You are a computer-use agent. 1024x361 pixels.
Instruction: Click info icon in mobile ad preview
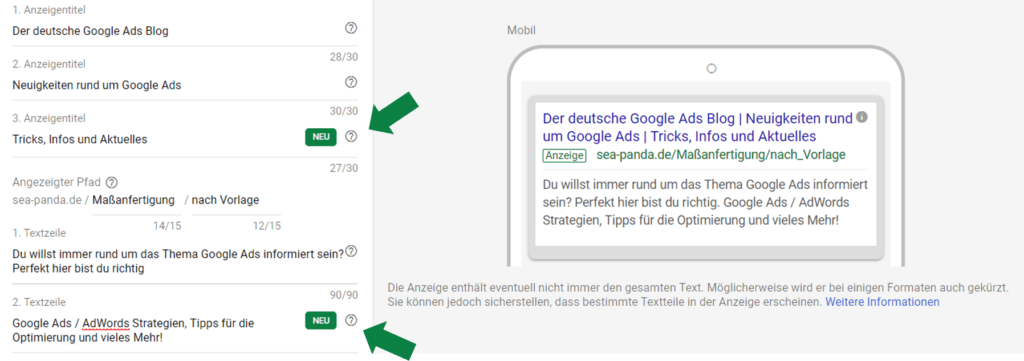[x=862, y=118]
